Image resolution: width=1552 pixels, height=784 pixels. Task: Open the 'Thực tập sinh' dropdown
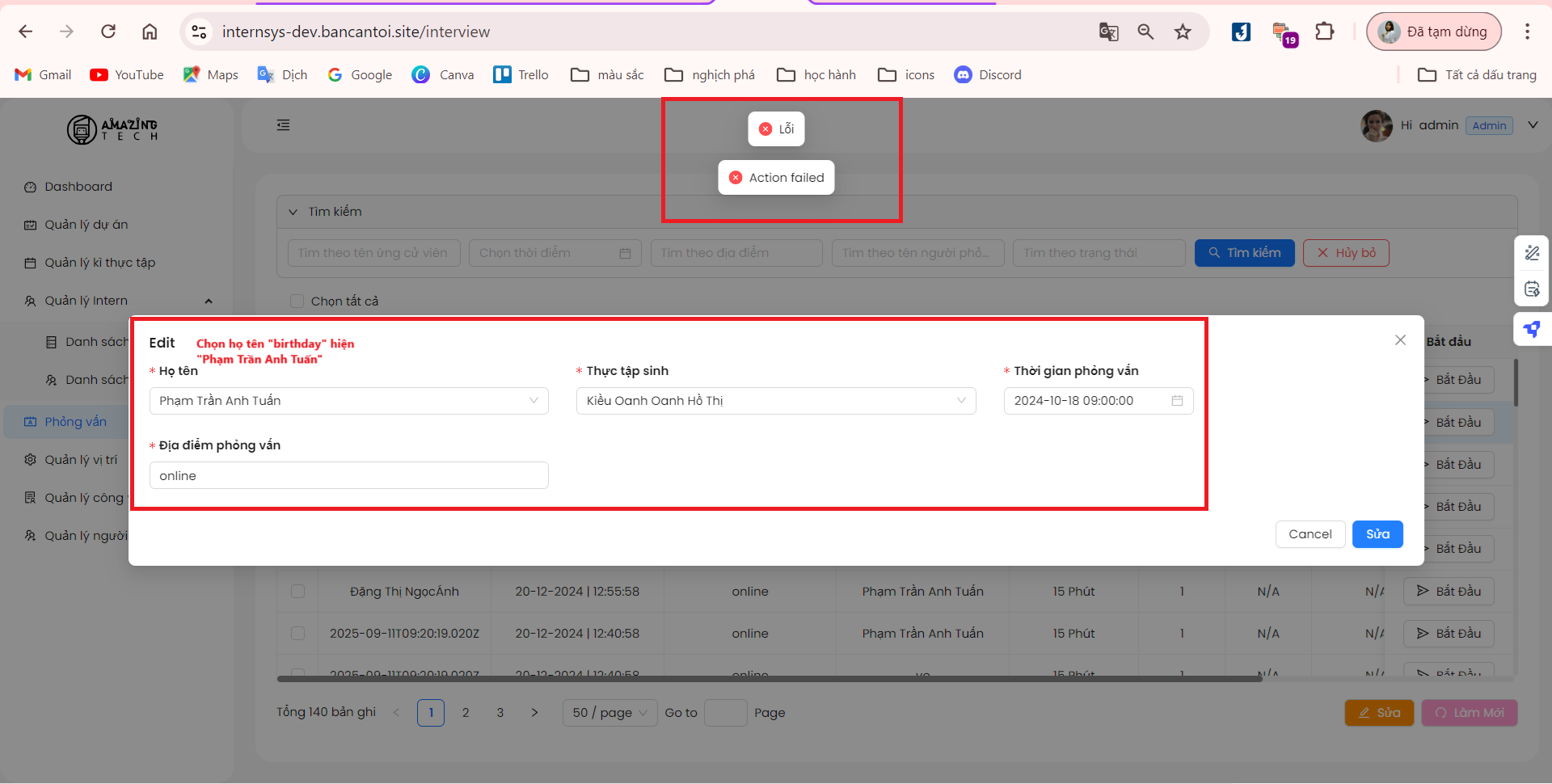[x=775, y=401]
